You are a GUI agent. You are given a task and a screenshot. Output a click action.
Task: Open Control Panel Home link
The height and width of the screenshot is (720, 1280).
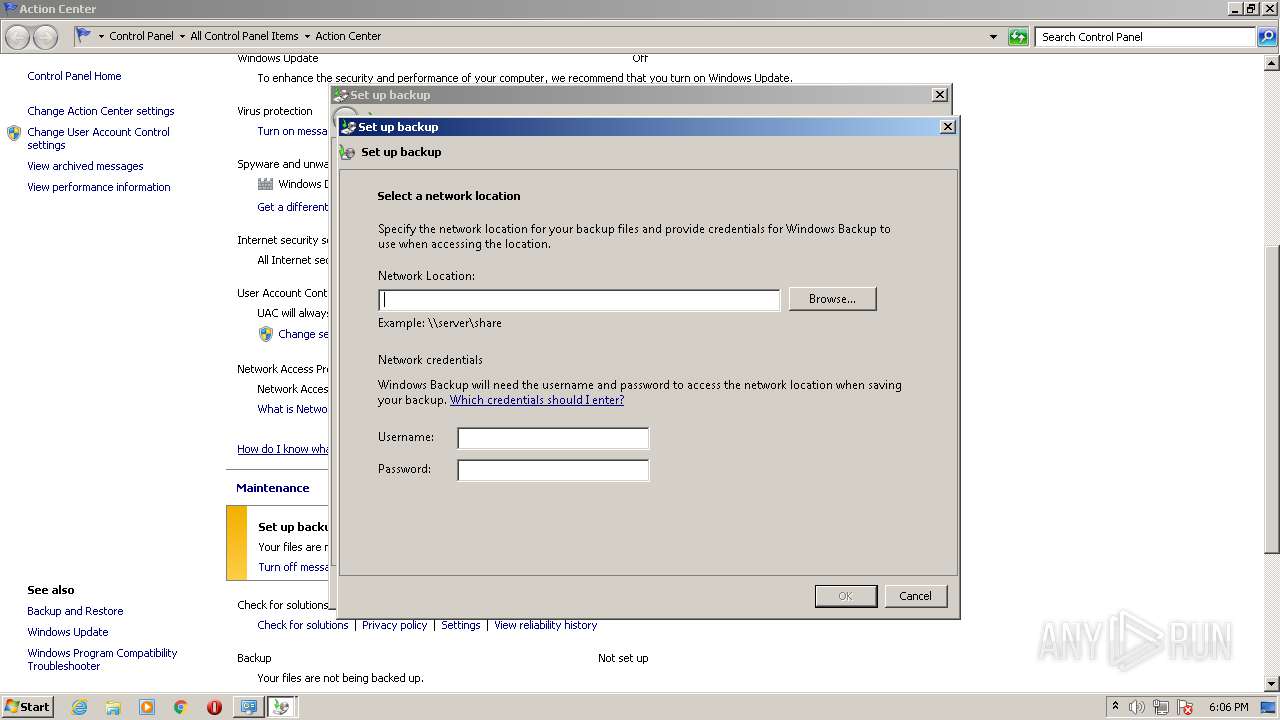pyautogui.click(x=74, y=76)
